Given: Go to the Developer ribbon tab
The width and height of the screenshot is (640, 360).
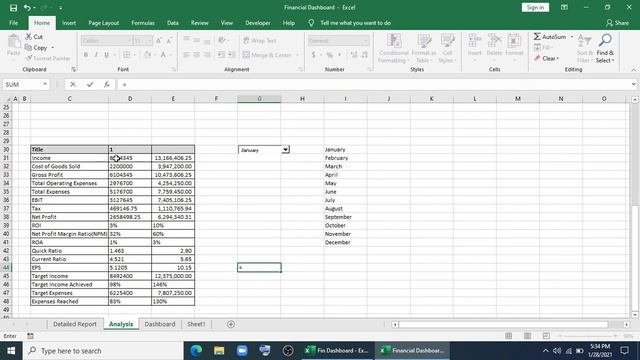Looking at the screenshot, I should 258,23.
